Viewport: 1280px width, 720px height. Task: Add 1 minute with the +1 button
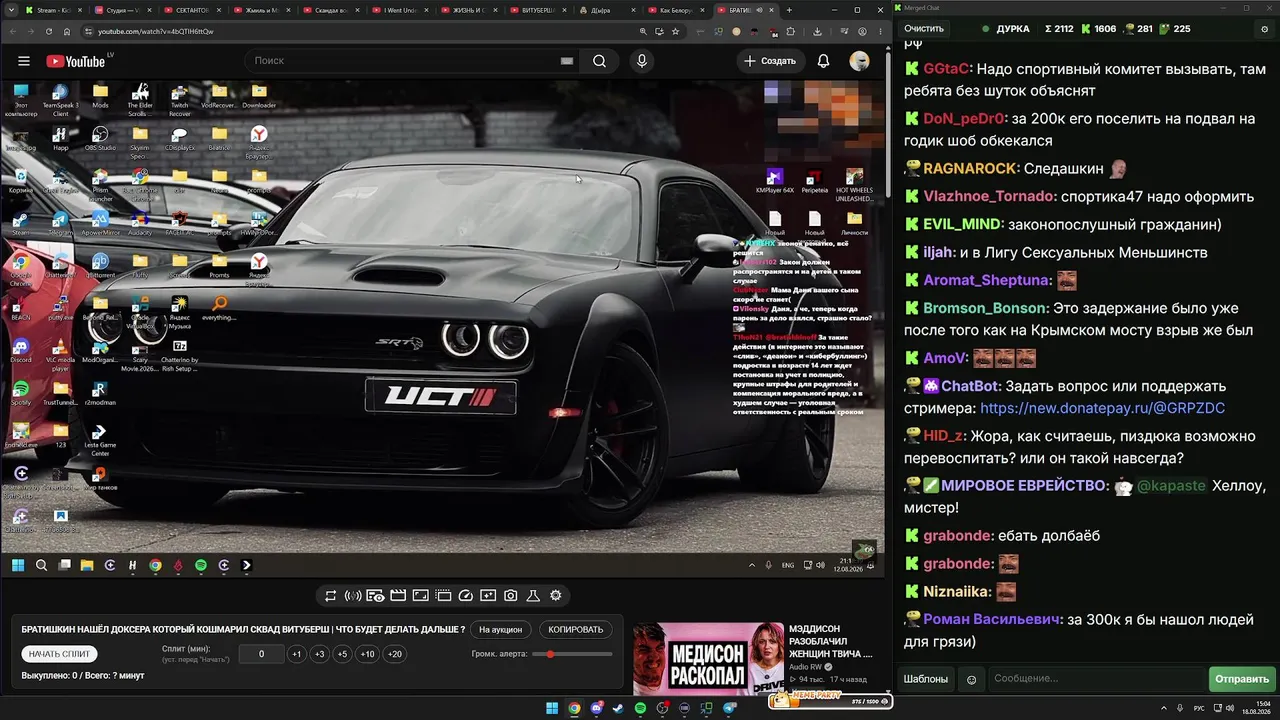(296, 654)
